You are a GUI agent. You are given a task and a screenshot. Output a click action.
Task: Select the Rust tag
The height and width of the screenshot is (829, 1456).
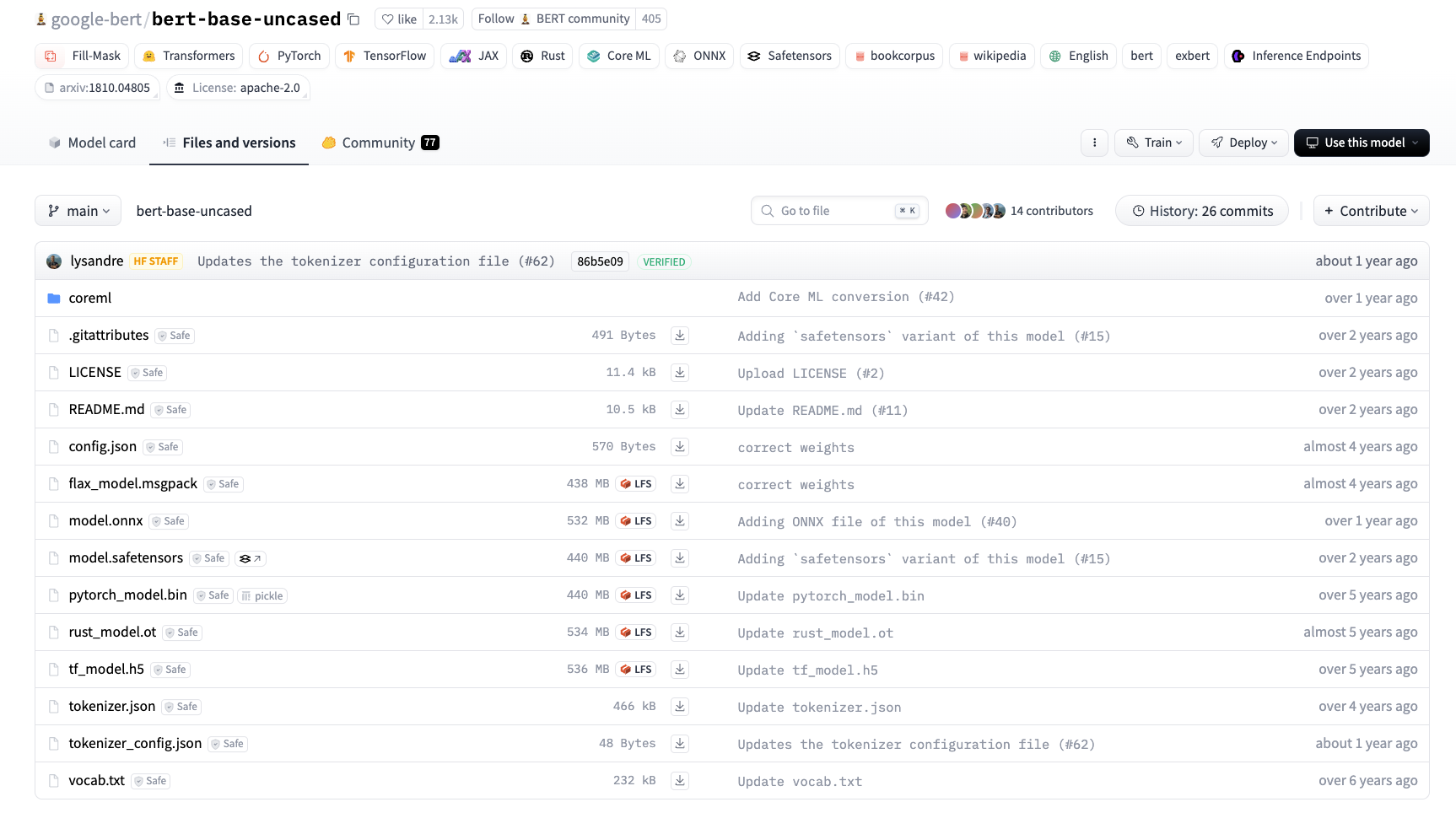pyautogui.click(x=542, y=56)
